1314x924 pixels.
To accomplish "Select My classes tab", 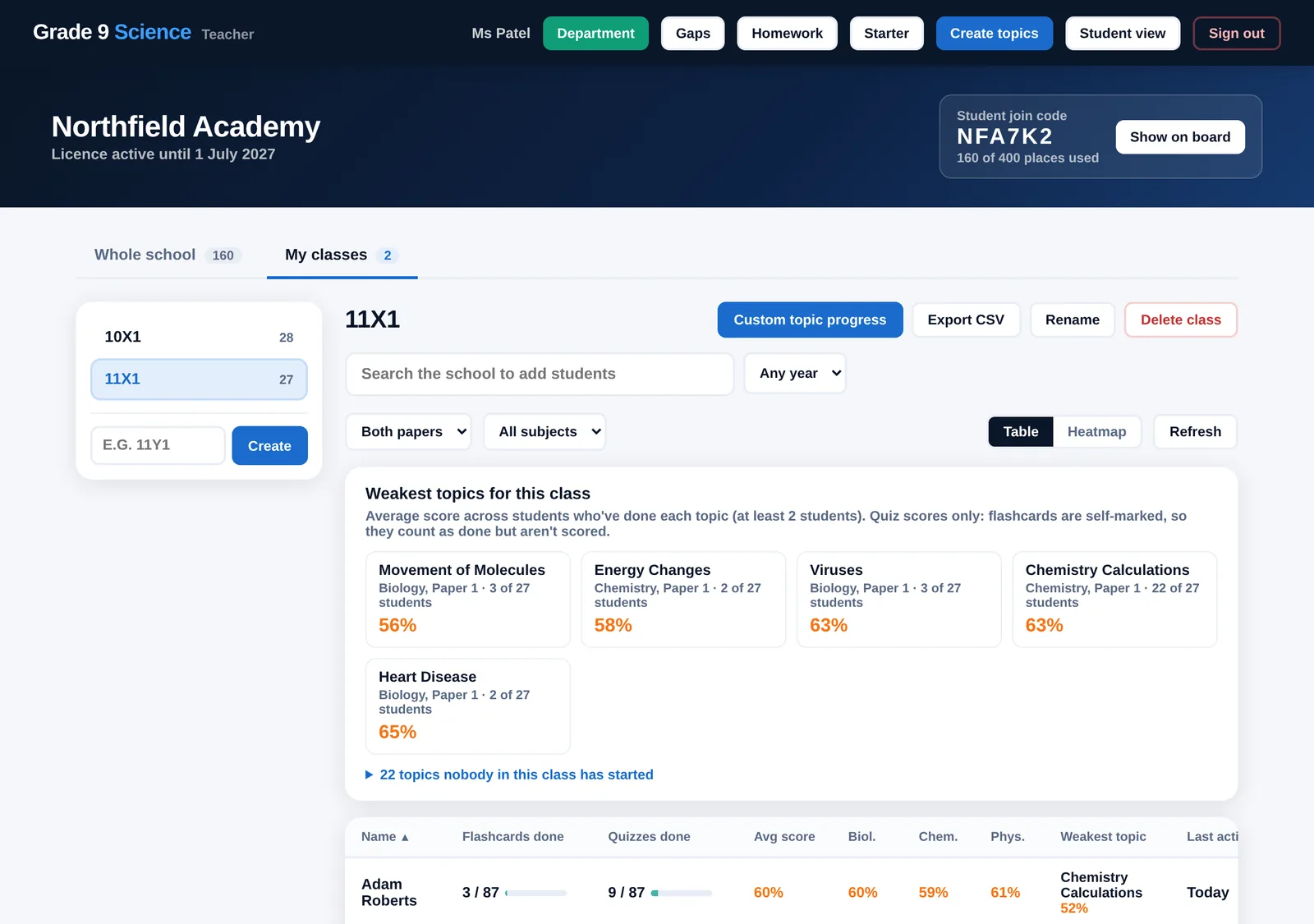I will point(342,255).
